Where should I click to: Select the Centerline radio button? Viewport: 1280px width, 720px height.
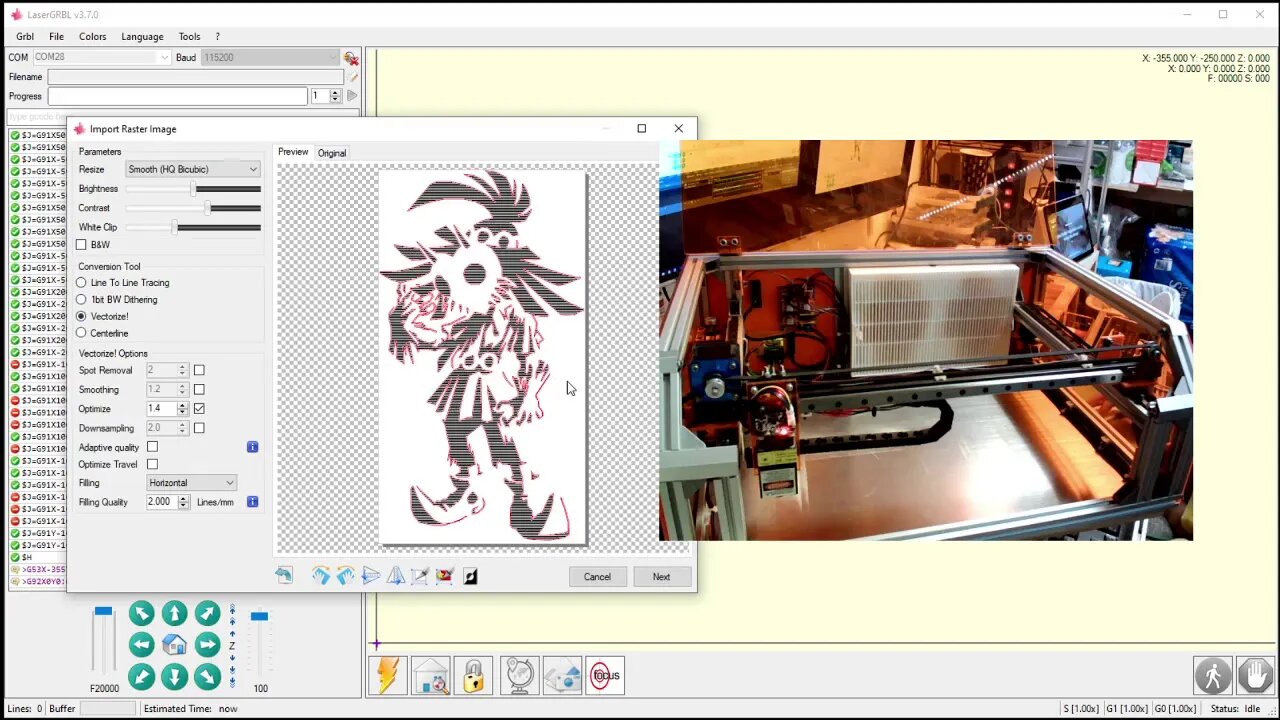coord(81,334)
